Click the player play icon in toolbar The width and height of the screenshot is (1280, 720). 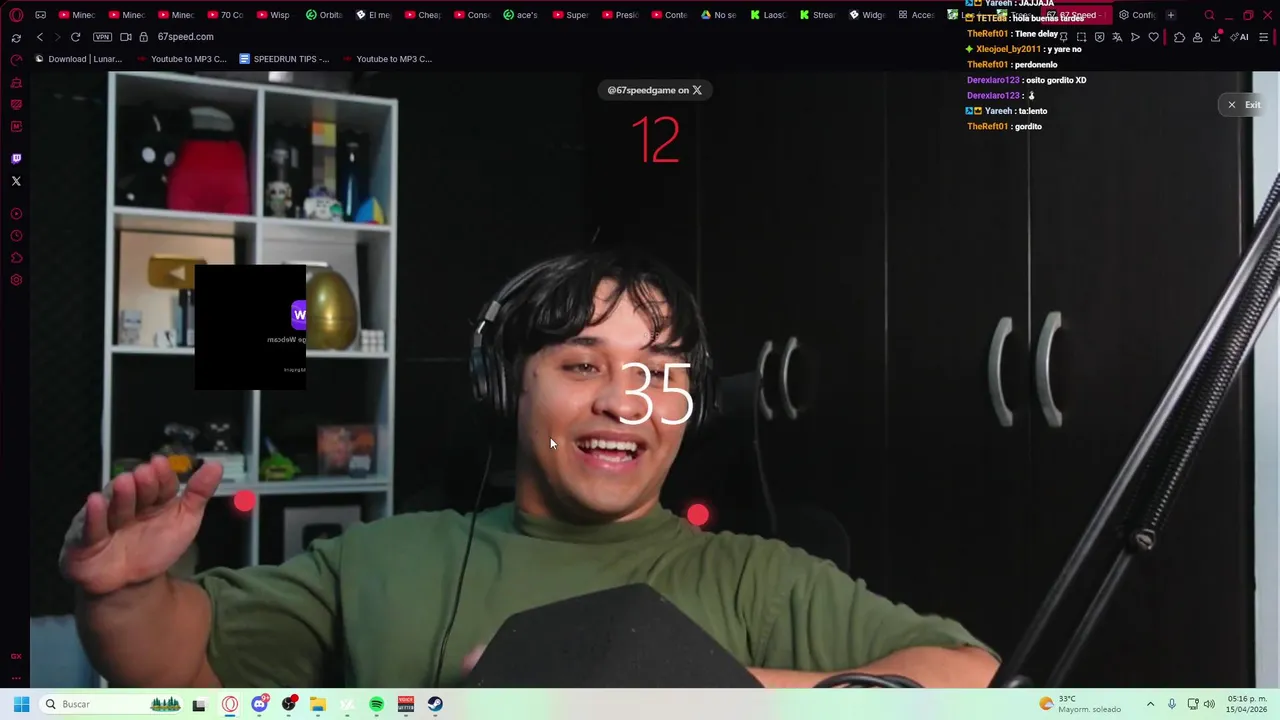pyautogui.click(x=1135, y=37)
